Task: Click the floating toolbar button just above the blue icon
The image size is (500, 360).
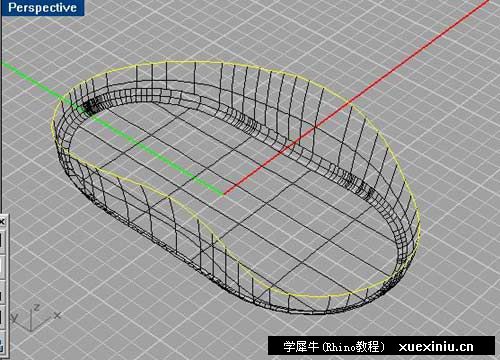Action: coord(2,317)
